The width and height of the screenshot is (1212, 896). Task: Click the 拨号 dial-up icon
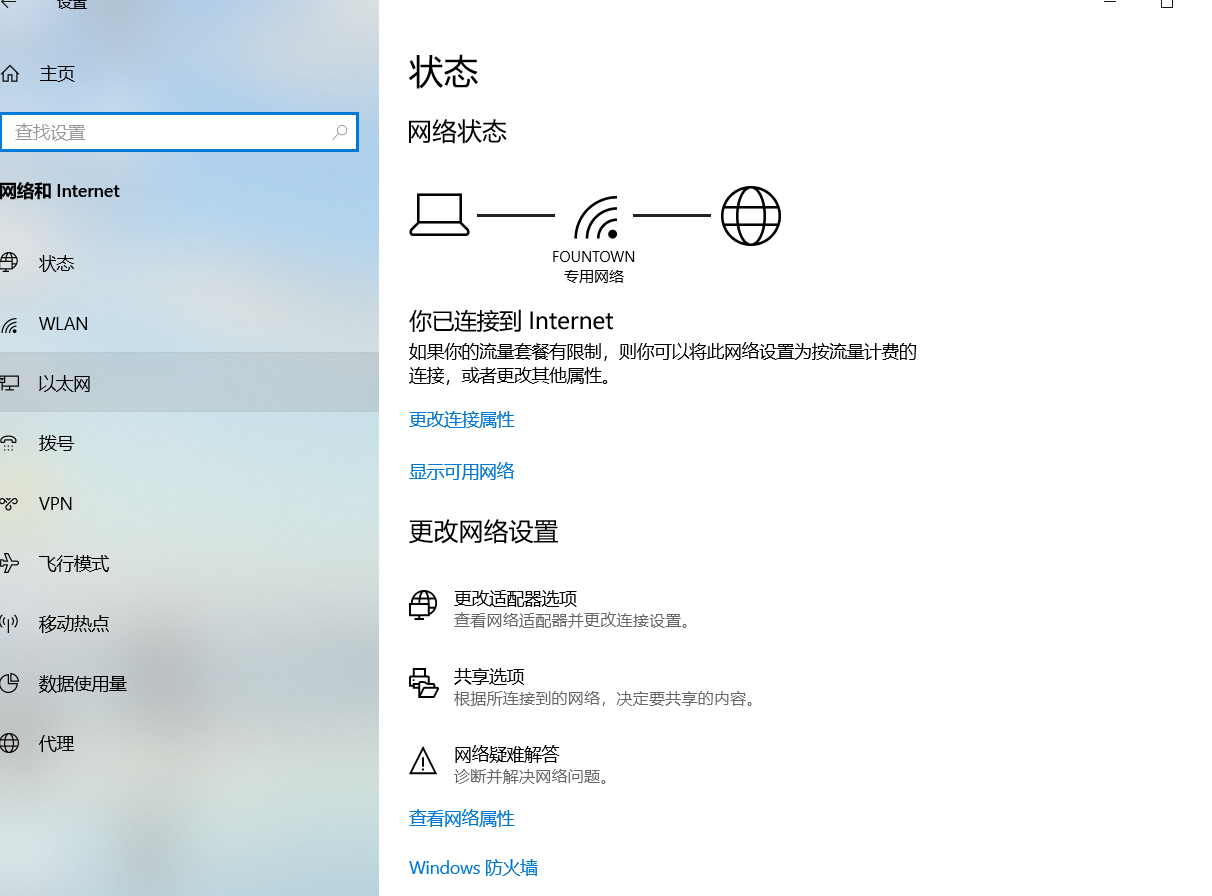[x=10, y=443]
